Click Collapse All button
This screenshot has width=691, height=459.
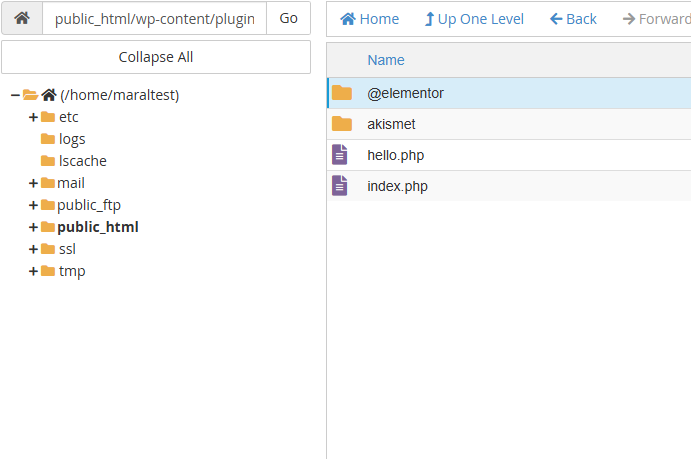point(156,57)
